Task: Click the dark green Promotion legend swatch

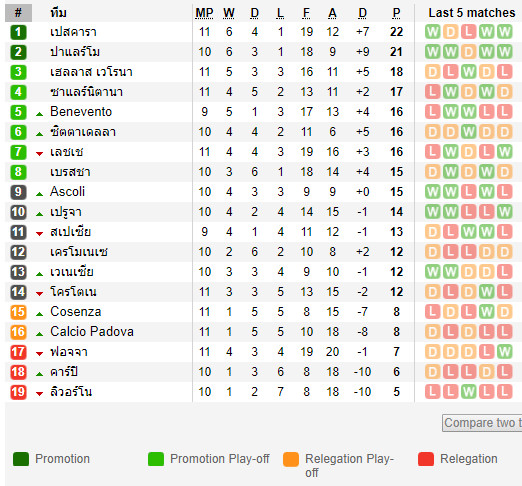Action: [21, 459]
